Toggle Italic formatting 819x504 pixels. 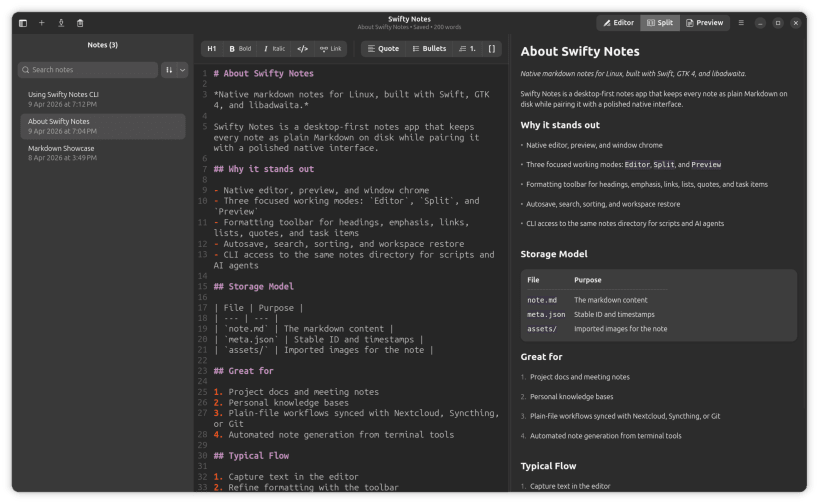(273, 48)
